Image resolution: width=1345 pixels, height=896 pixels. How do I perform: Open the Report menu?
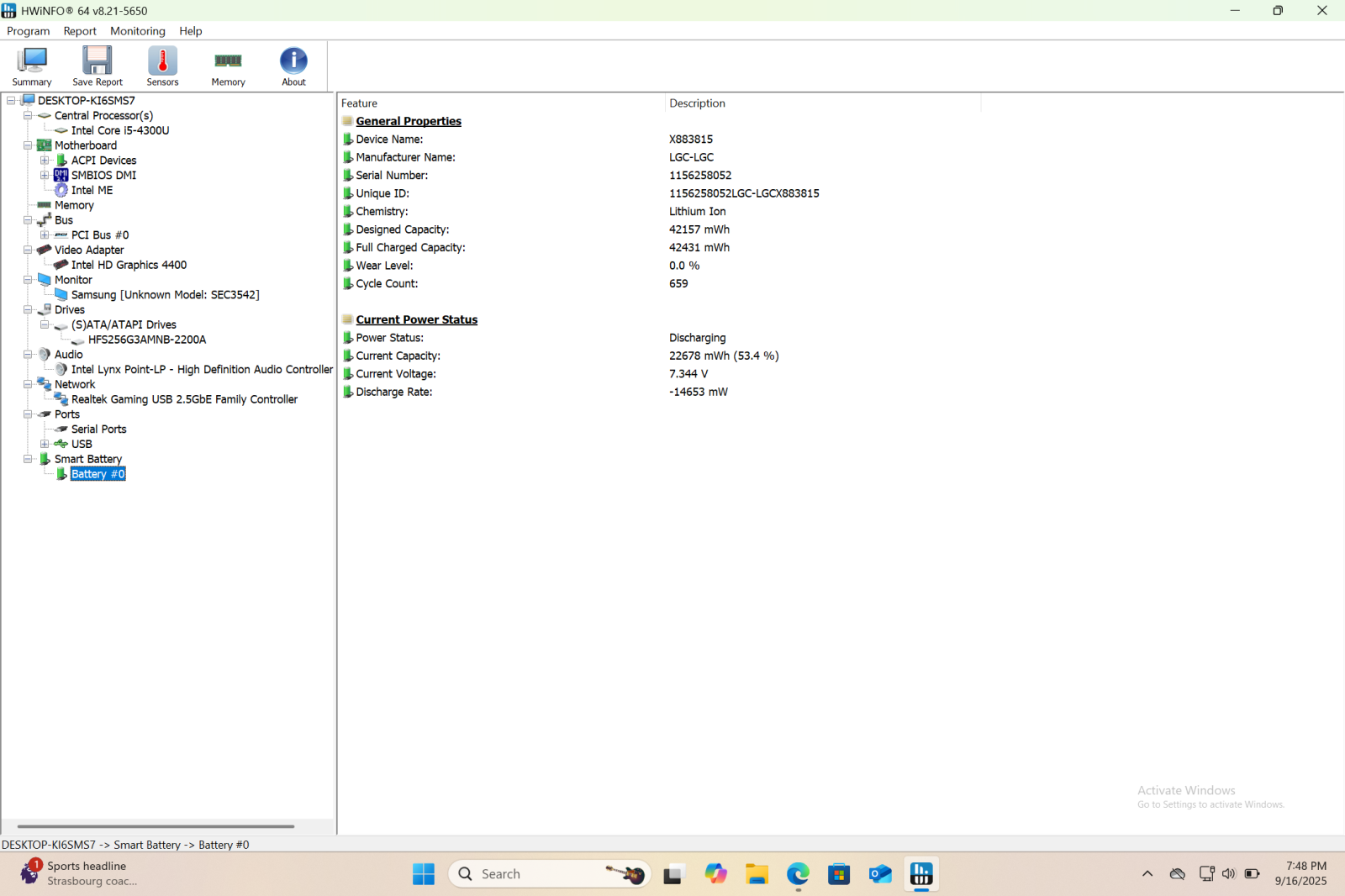point(80,30)
